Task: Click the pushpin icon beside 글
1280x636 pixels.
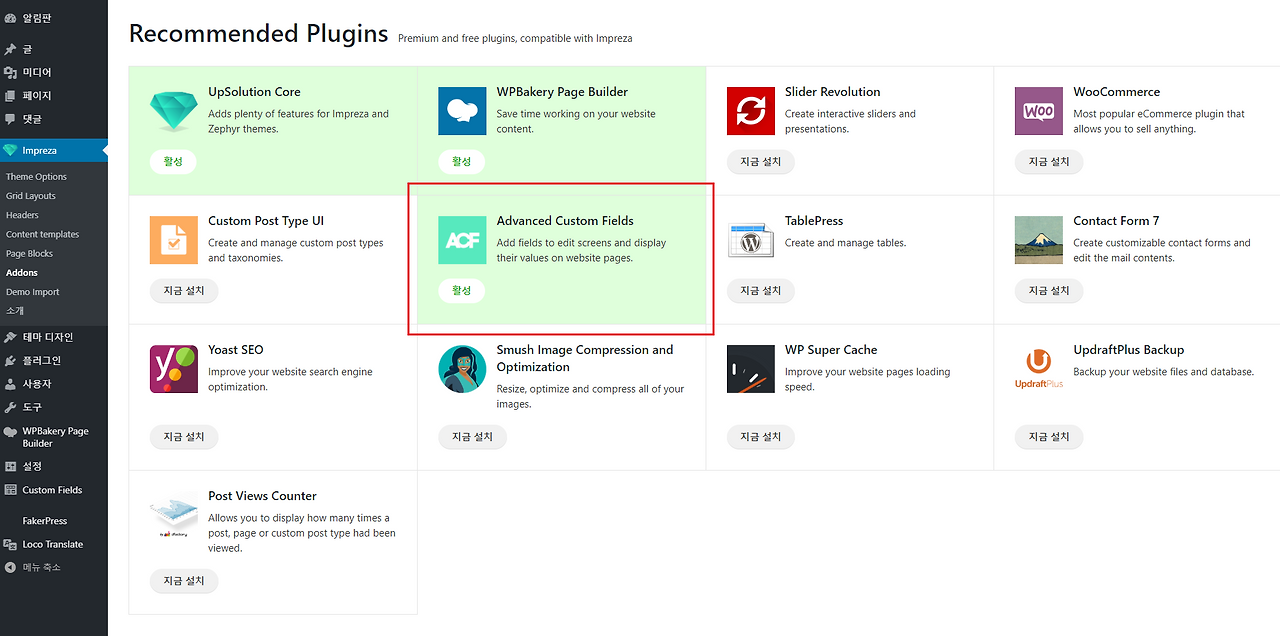Action: point(10,49)
